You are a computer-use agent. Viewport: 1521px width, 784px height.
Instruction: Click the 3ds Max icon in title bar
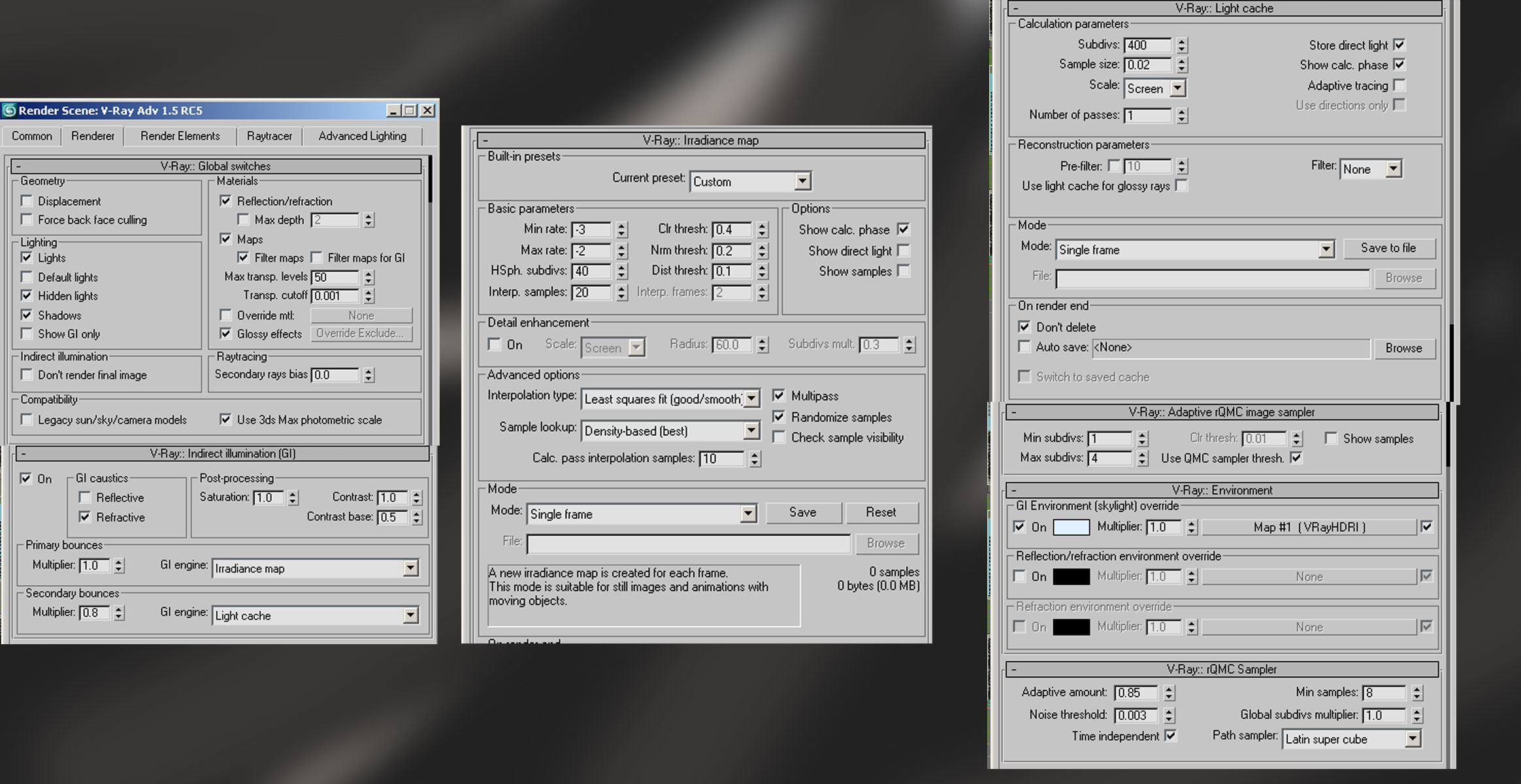9,110
